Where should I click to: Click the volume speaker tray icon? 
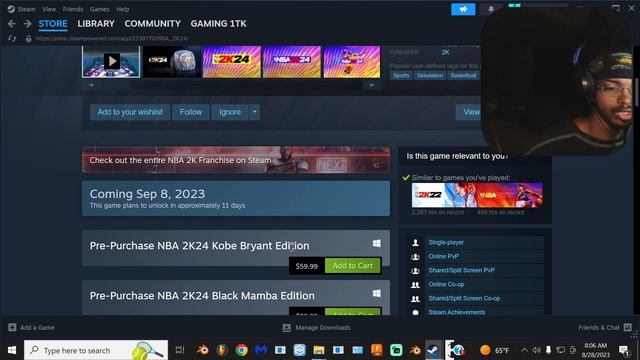[536, 350]
